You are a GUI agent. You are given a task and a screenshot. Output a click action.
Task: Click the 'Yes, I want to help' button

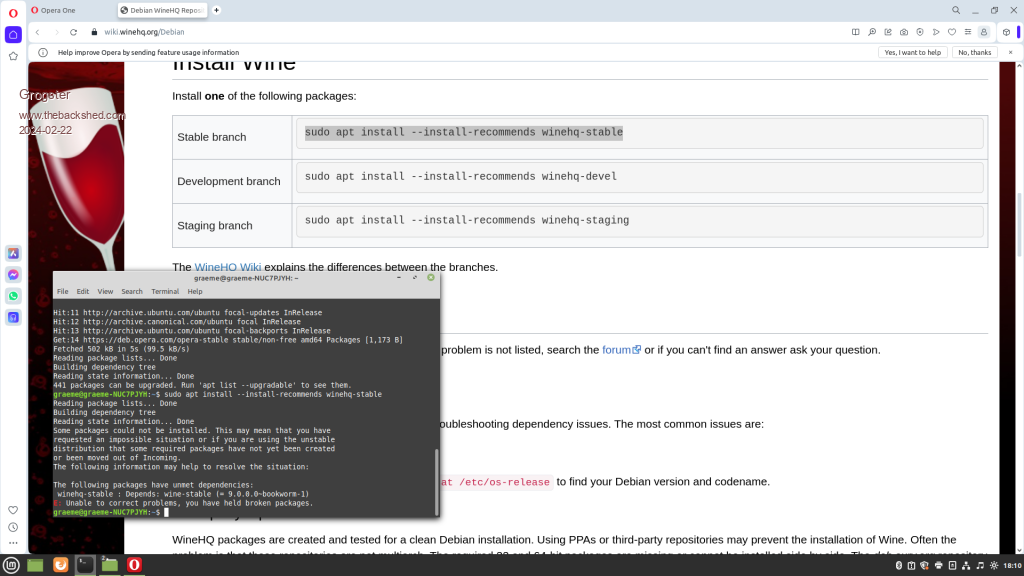[913, 52]
